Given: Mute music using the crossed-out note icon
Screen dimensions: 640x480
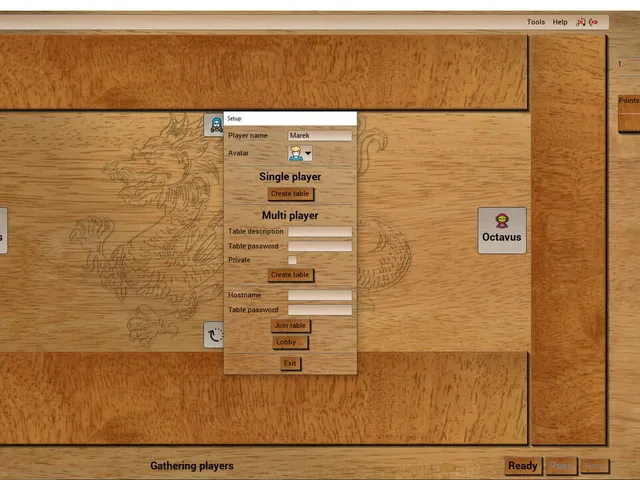Looking at the screenshot, I should pyautogui.click(x=580, y=22).
